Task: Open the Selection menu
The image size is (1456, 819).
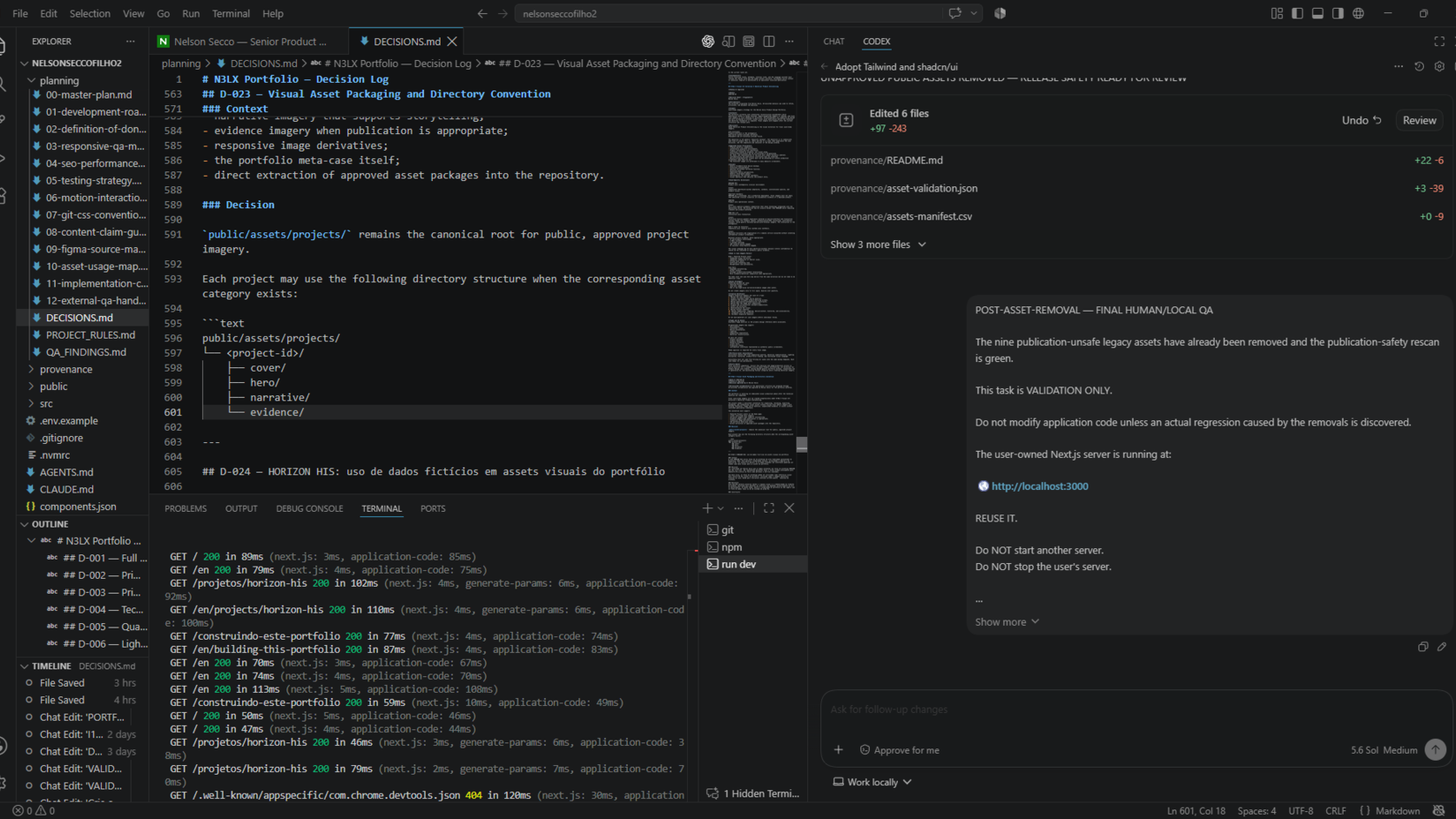Action: pyautogui.click(x=90, y=13)
